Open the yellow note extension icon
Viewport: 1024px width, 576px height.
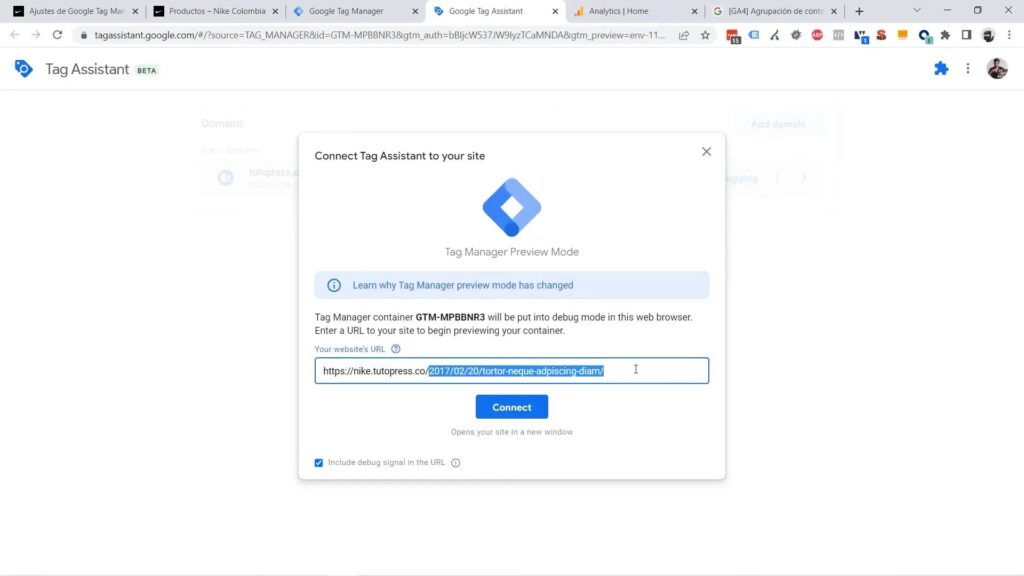pos(903,35)
